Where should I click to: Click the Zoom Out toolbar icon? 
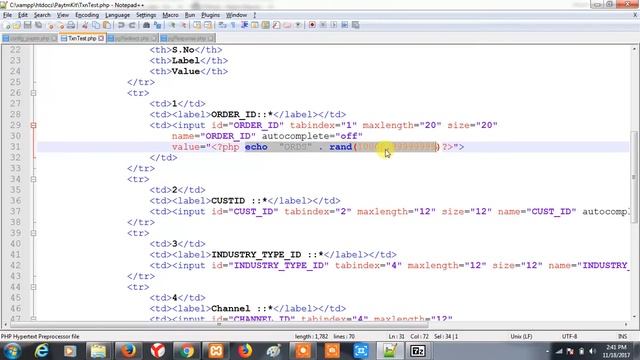point(184,25)
